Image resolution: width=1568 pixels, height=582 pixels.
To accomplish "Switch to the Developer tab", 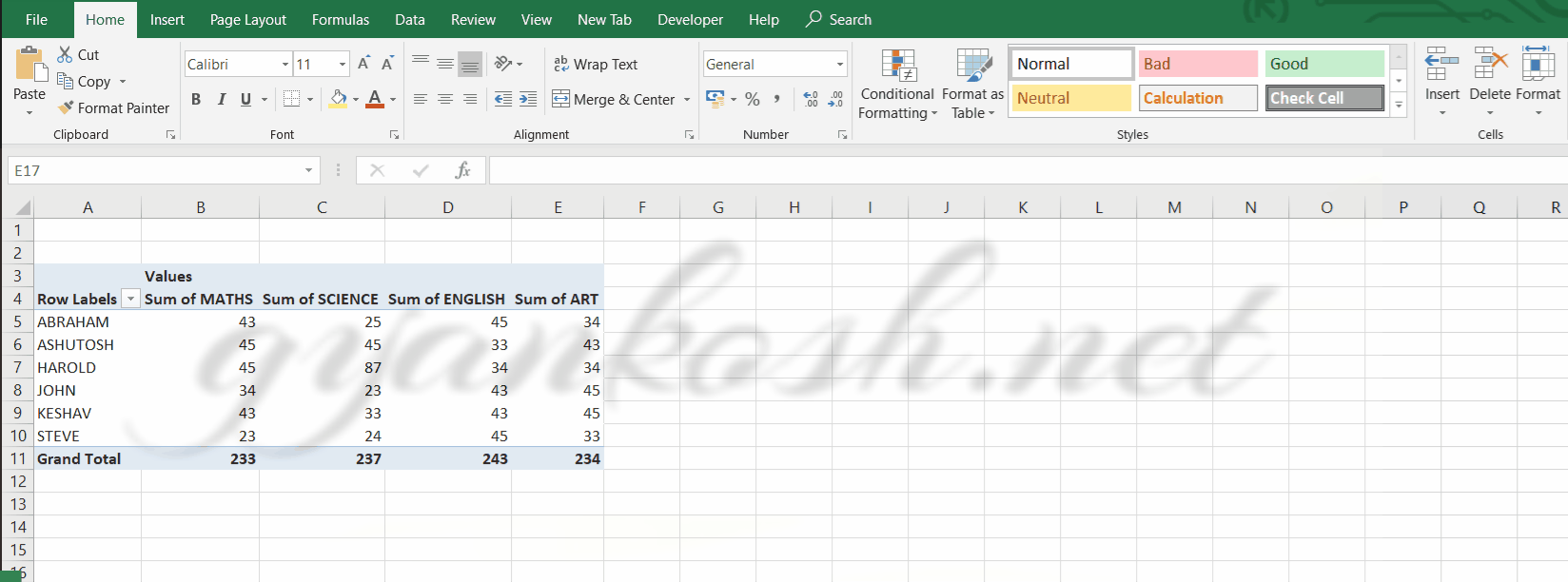I will tap(690, 19).
